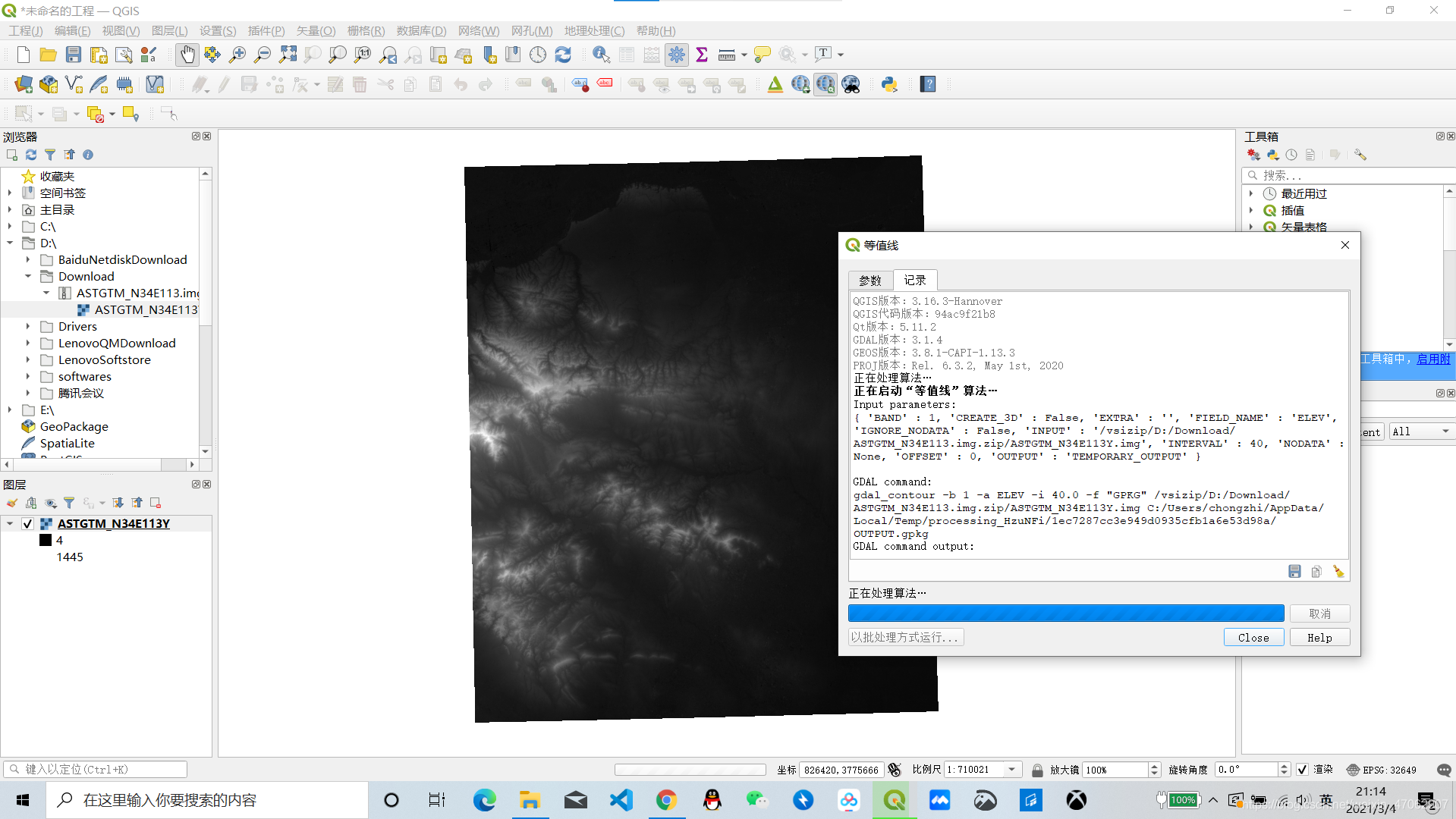Refresh the Browser panel
Image resolution: width=1456 pixels, height=819 pixels.
(x=31, y=155)
